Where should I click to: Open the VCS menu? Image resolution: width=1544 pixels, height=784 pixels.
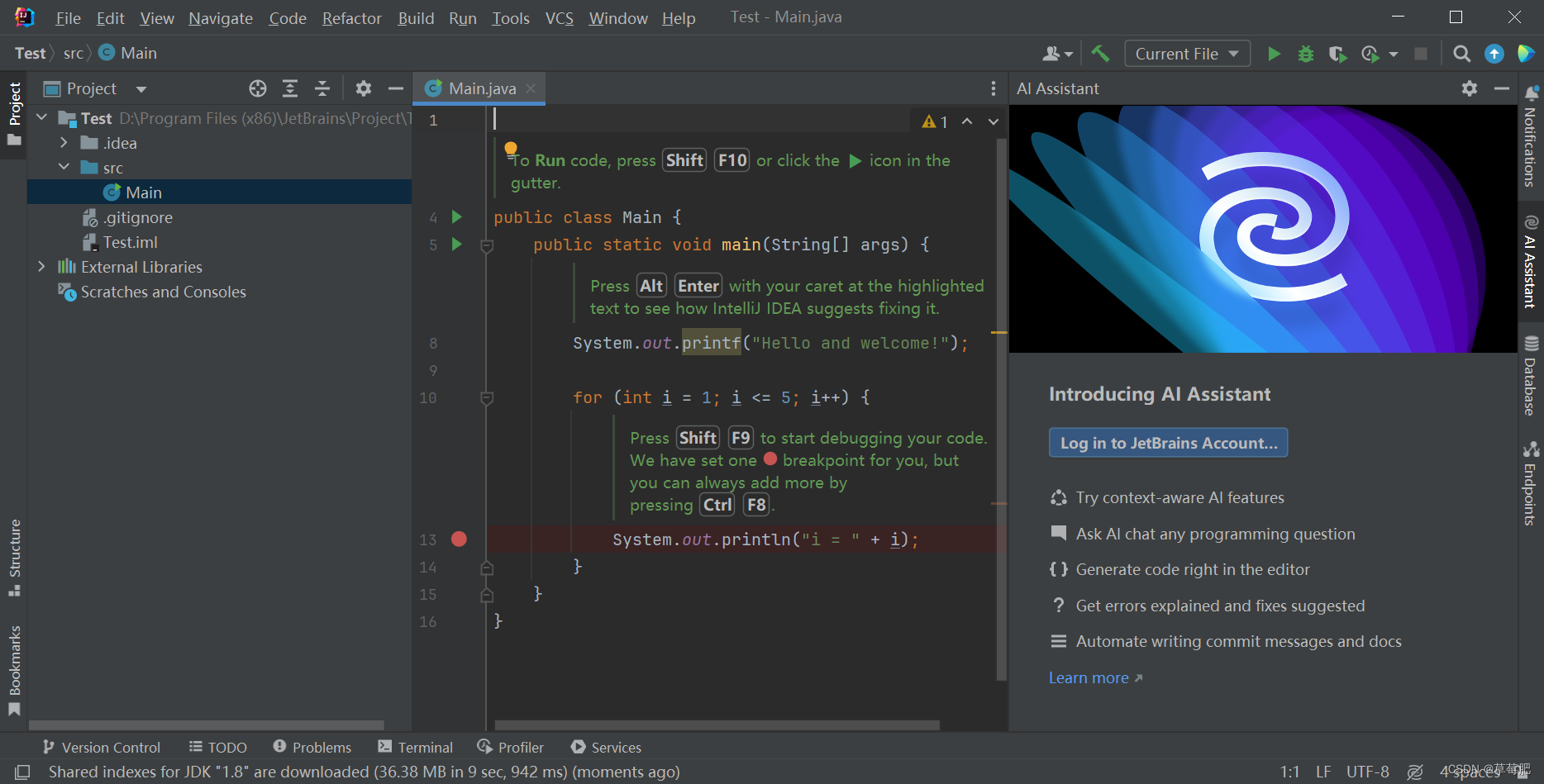click(559, 17)
